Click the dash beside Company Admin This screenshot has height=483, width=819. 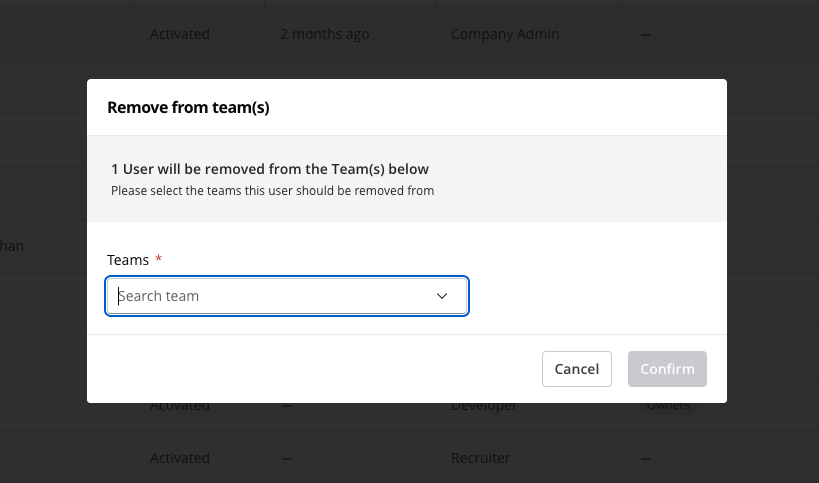click(x=646, y=34)
